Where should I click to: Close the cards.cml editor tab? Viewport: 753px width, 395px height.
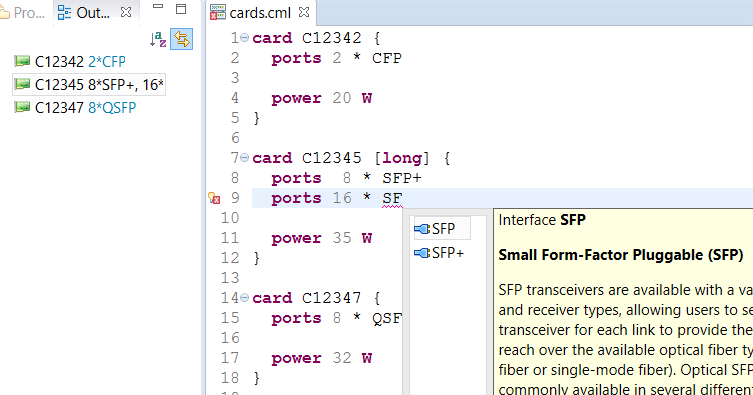click(304, 12)
